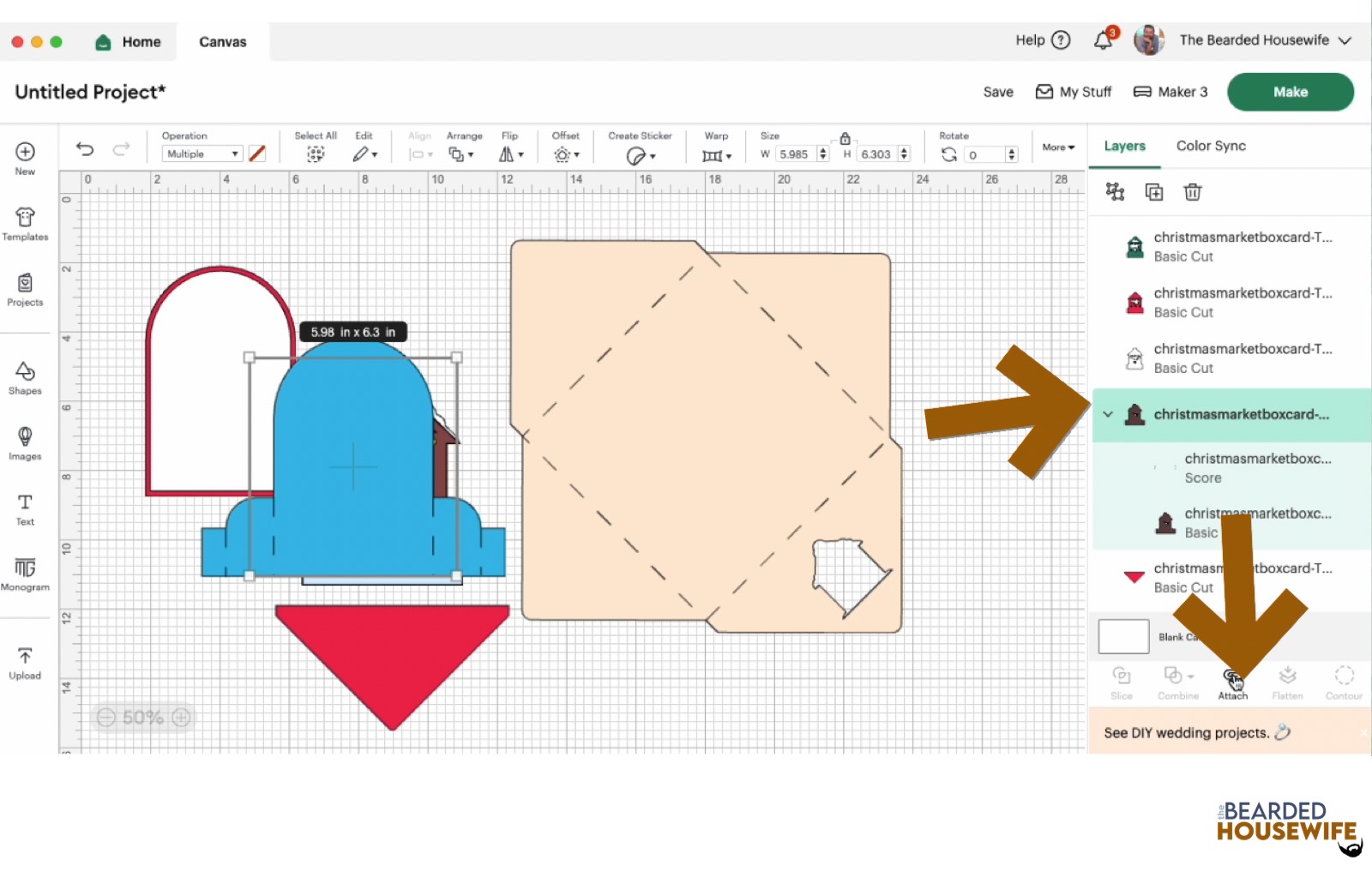Open the Images library
Viewport: 1372px width, 872px height.
(25, 443)
